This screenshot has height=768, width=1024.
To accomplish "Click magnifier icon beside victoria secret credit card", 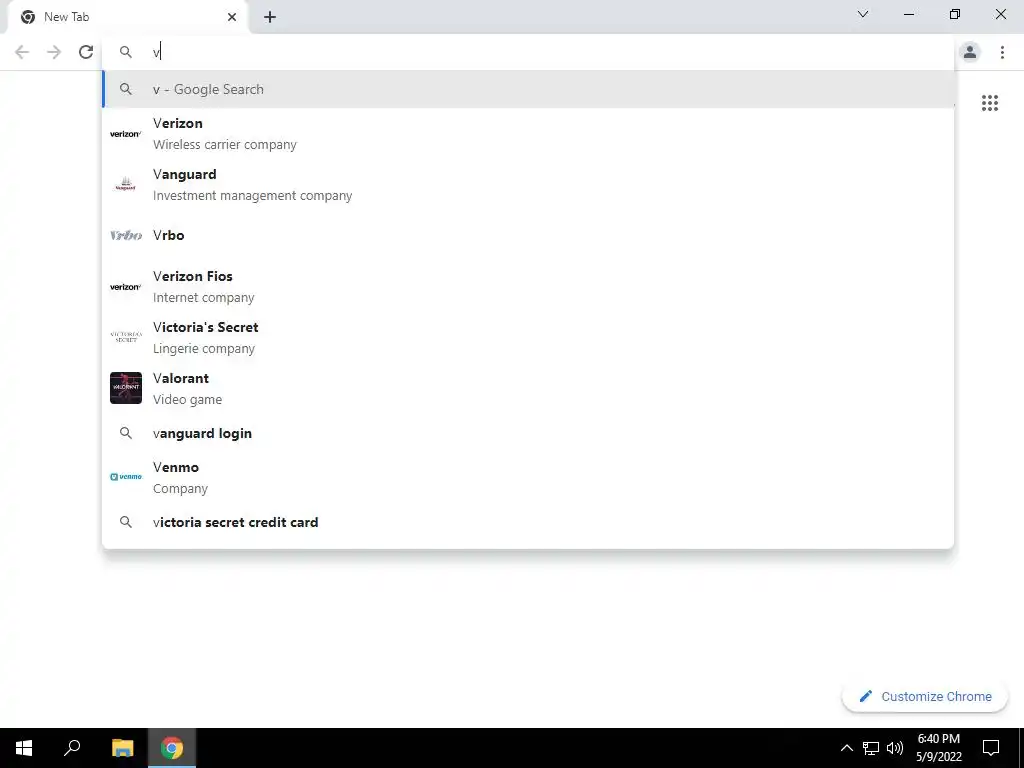I will 126,522.
